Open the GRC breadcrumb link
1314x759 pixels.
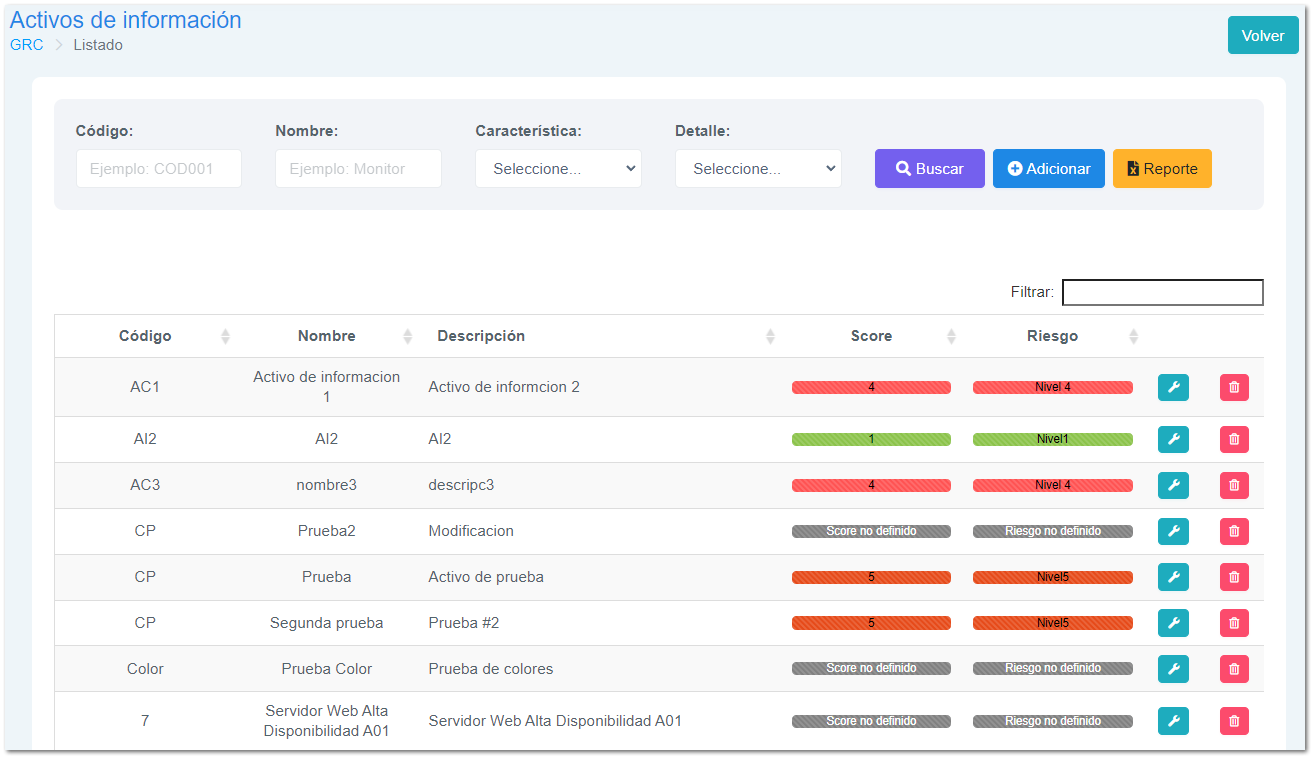point(27,45)
